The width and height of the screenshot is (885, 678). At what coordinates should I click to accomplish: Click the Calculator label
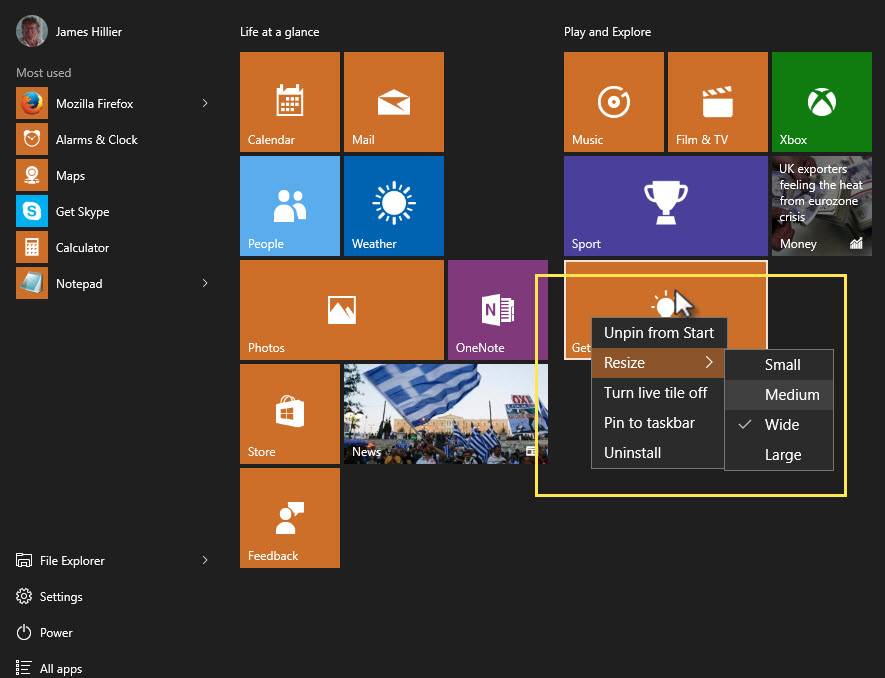point(82,248)
